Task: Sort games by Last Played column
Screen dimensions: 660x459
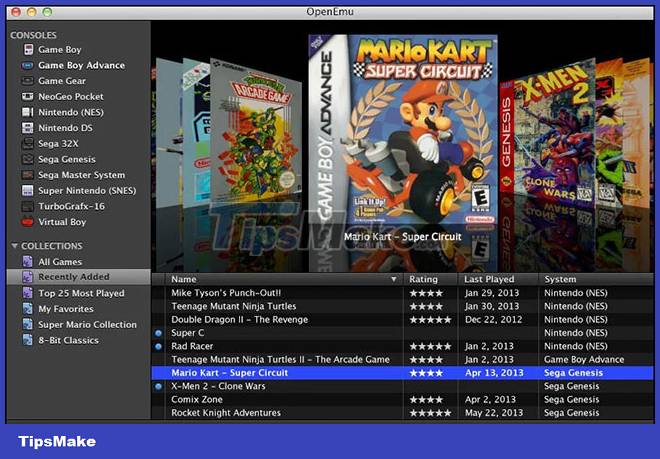Action: tap(498, 279)
